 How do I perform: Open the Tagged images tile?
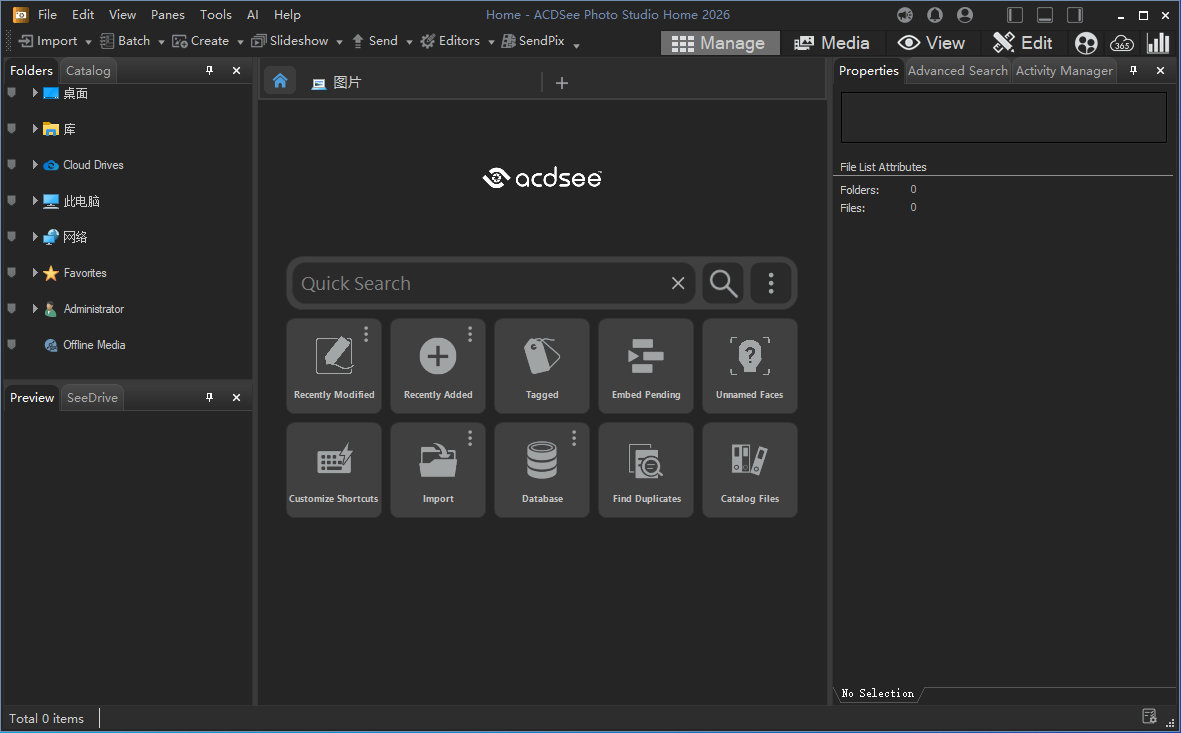click(542, 366)
